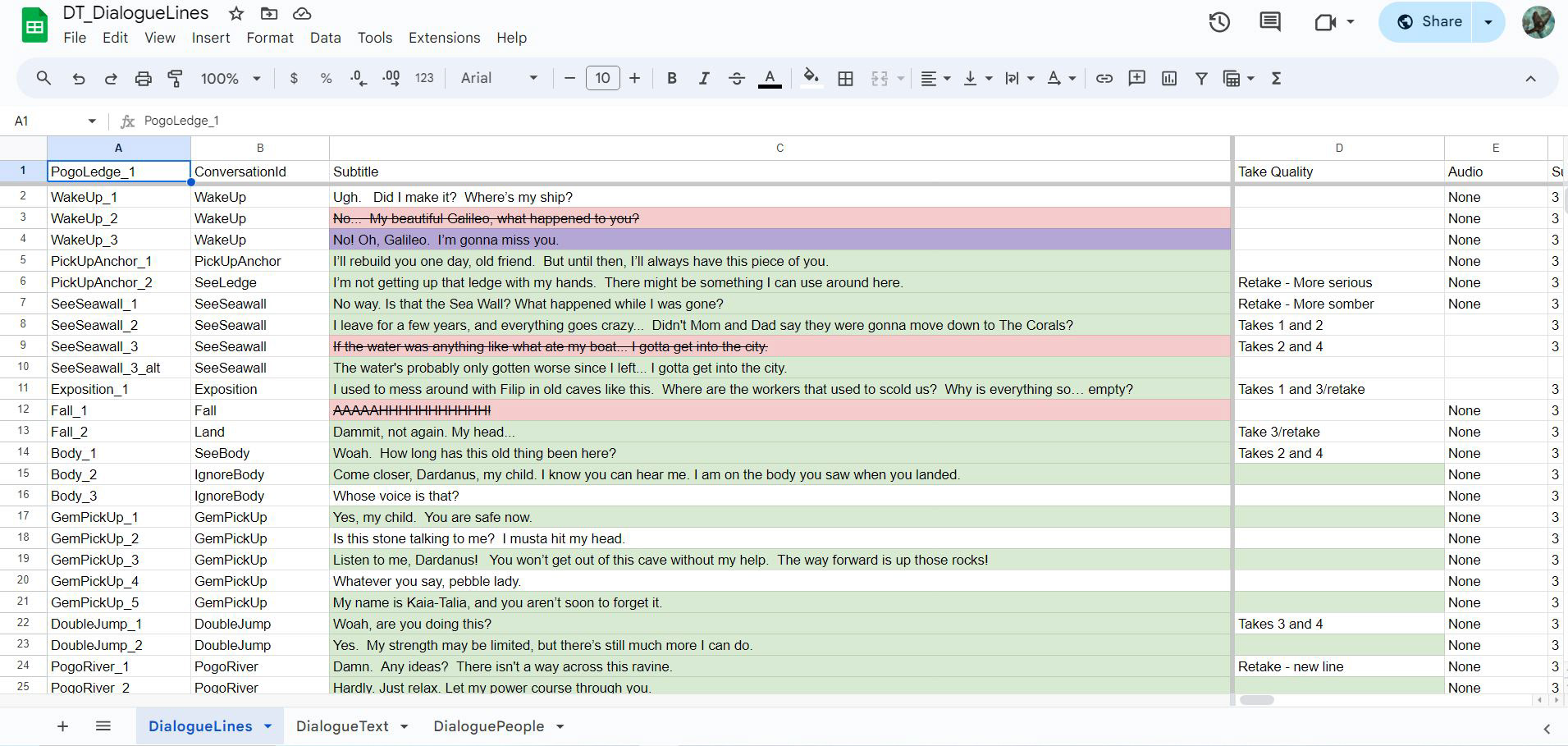Create a filter using the filter icon
The width and height of the screenshot is (1568, 746).
[1200, 78]
